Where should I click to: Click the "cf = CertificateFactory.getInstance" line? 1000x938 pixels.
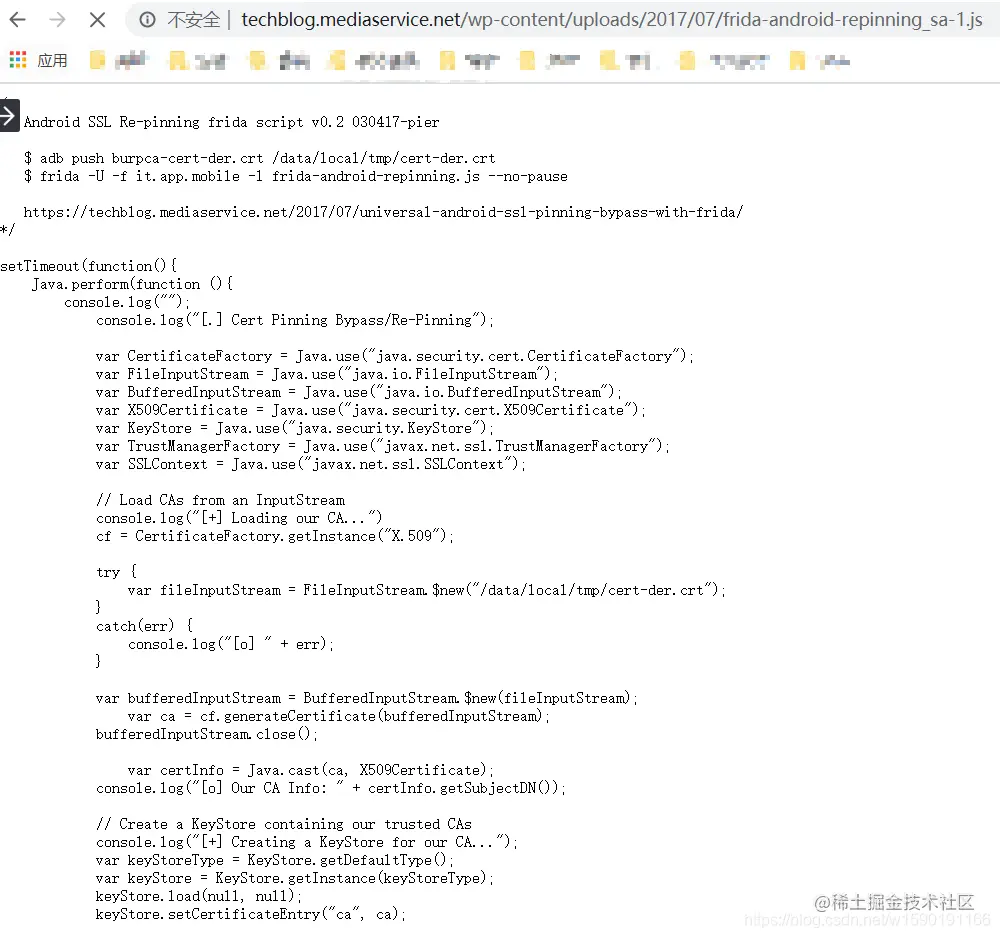(275, 536)
